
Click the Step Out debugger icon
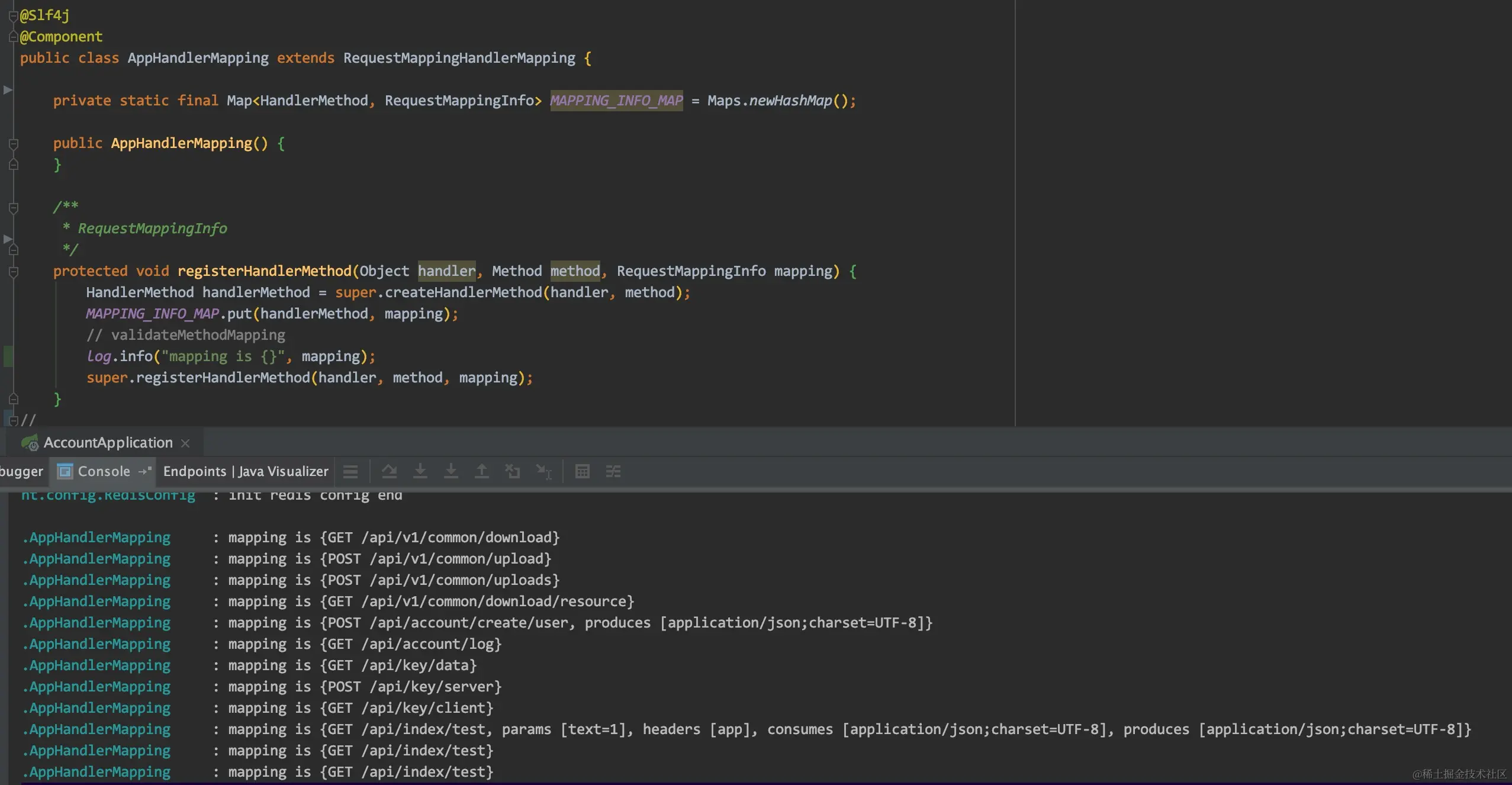coord(482,471)
